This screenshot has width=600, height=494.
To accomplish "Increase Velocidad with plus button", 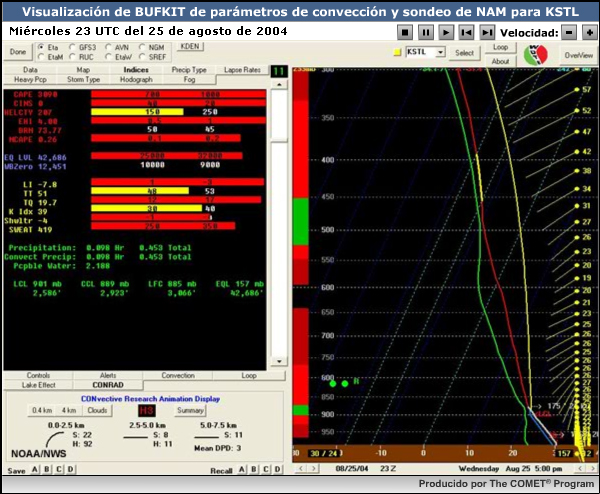I will [589, 33].
